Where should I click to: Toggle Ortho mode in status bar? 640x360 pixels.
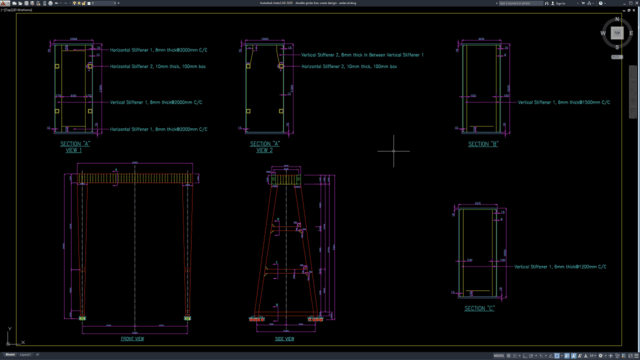pos(525,356)
